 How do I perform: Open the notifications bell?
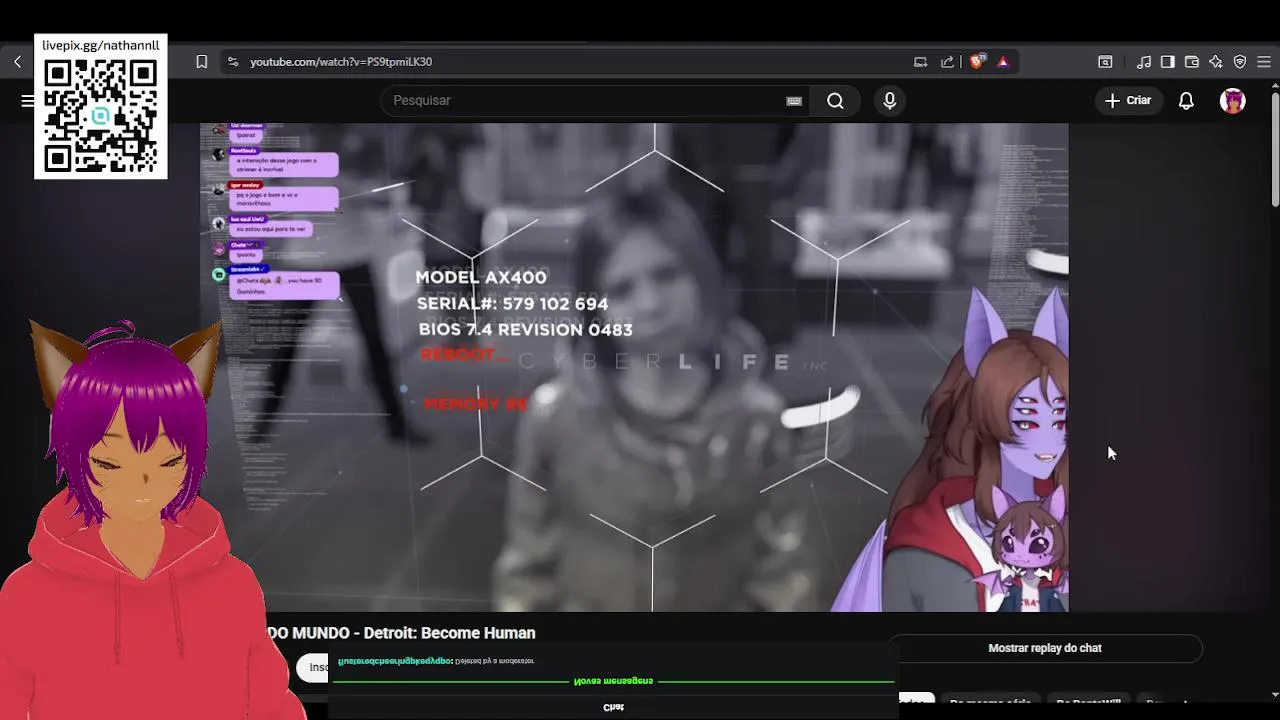pos(1186,100)
